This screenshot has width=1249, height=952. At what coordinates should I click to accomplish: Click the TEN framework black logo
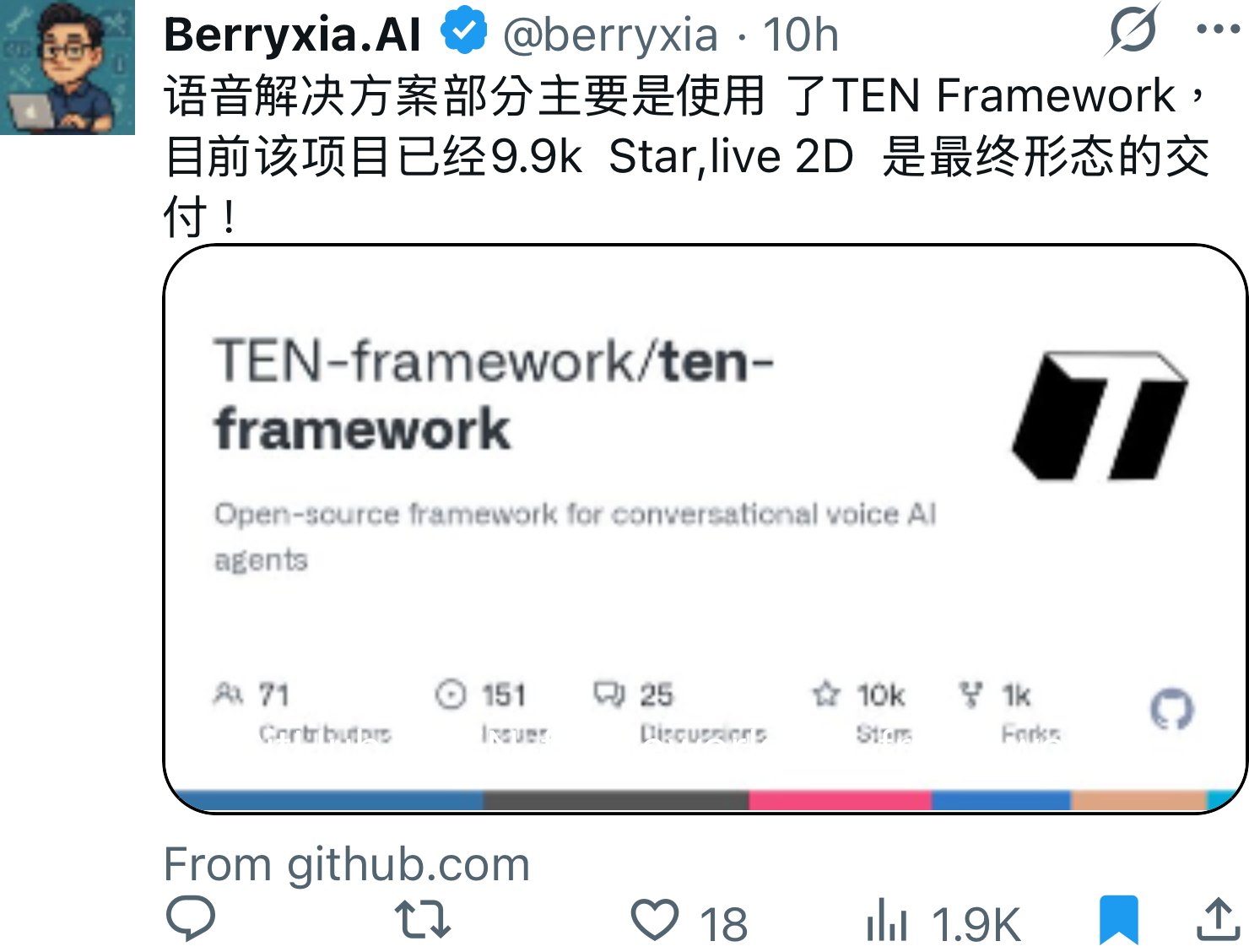(x=1100, y=416)
